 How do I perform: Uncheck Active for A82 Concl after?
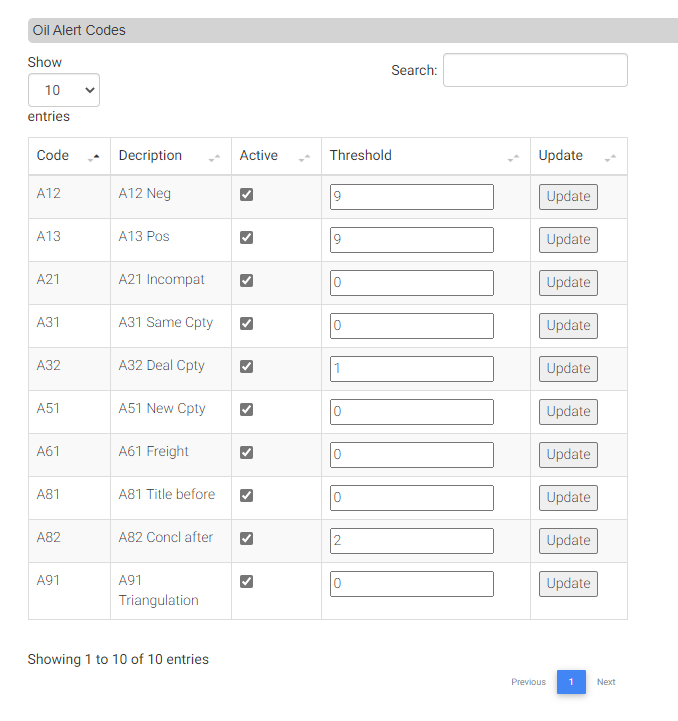[x=247, y=538]
